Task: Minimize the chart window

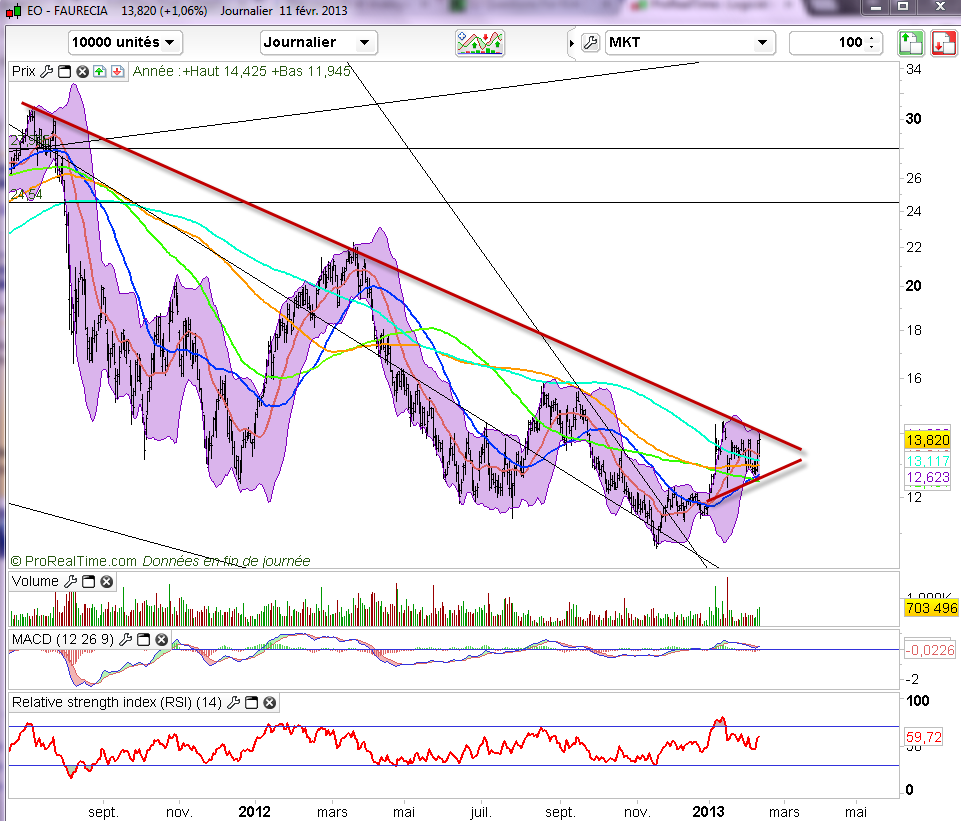Action: (876, 7)
